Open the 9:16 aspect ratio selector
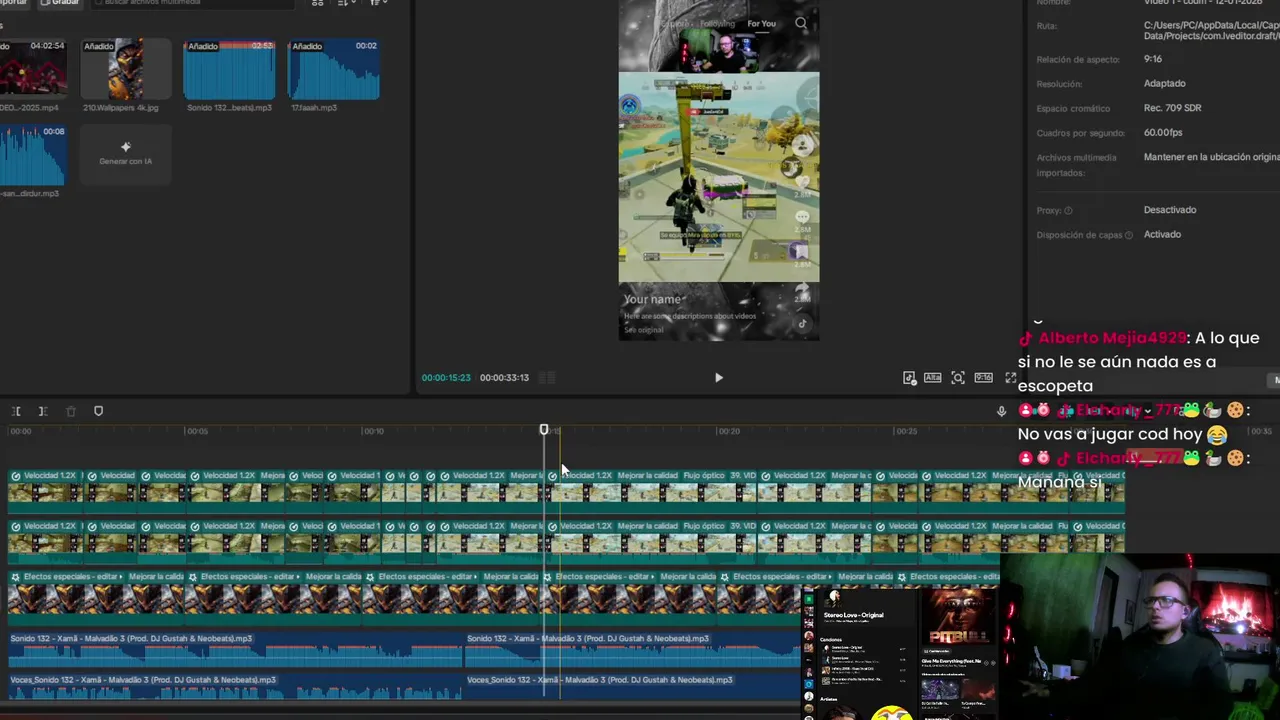Screen dimensions: 1280x720 984,378
